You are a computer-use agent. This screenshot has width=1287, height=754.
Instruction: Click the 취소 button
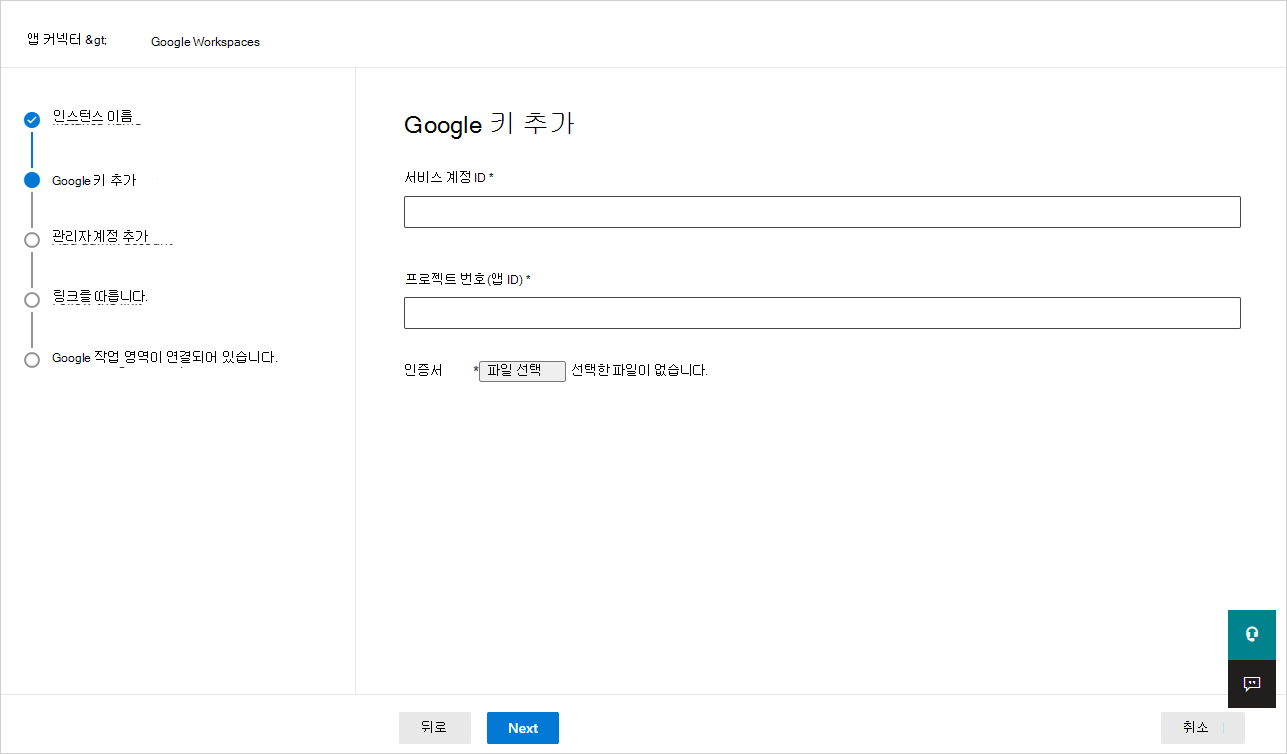pyautogui.click(x=1203, y=728)
